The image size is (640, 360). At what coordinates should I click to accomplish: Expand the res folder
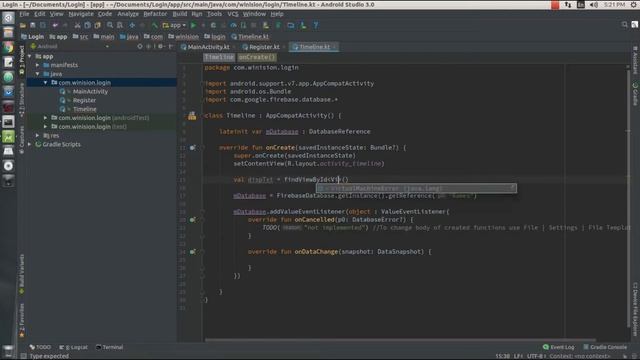[x=38, y=136]
